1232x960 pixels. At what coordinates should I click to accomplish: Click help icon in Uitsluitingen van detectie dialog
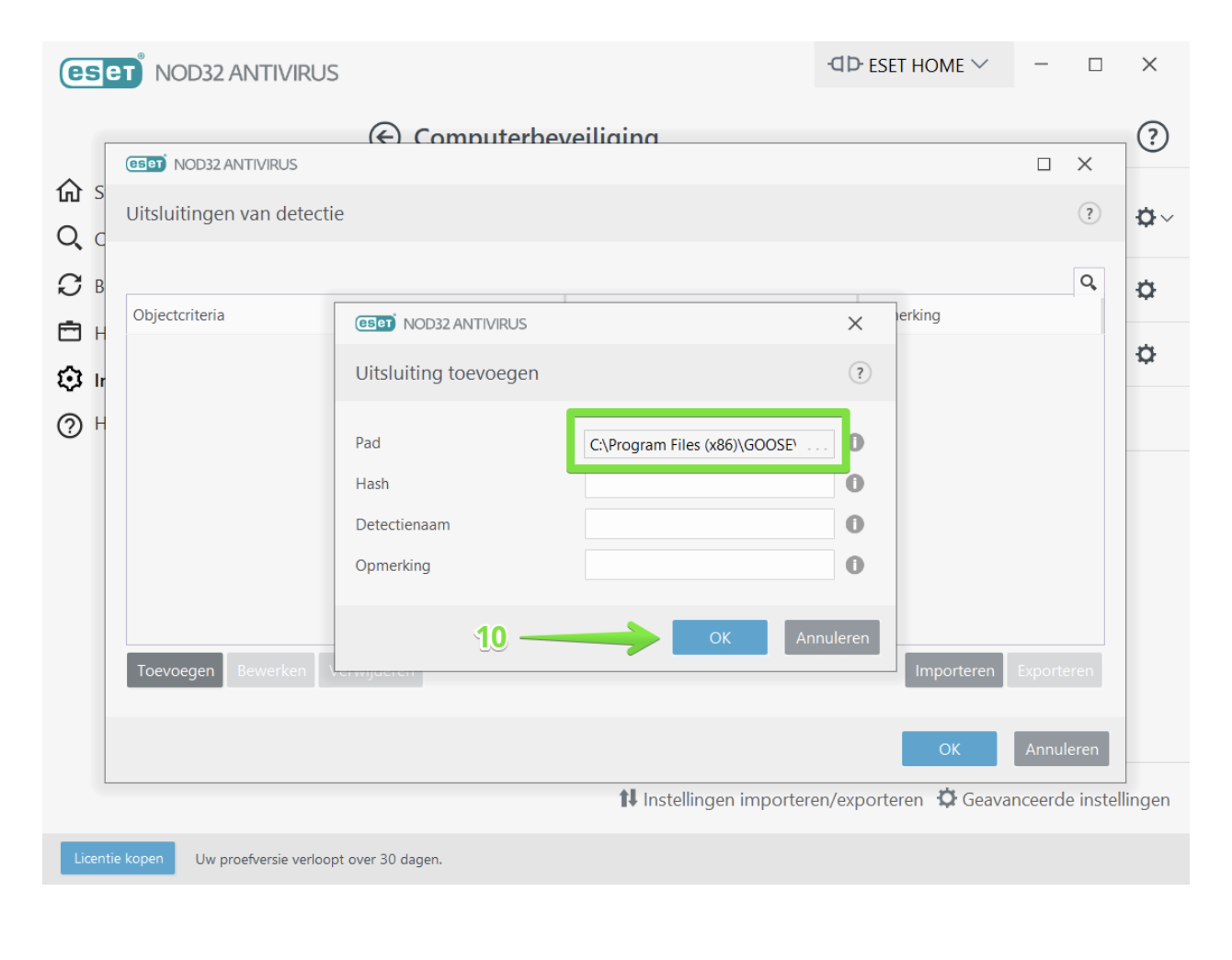point(1089,213)
